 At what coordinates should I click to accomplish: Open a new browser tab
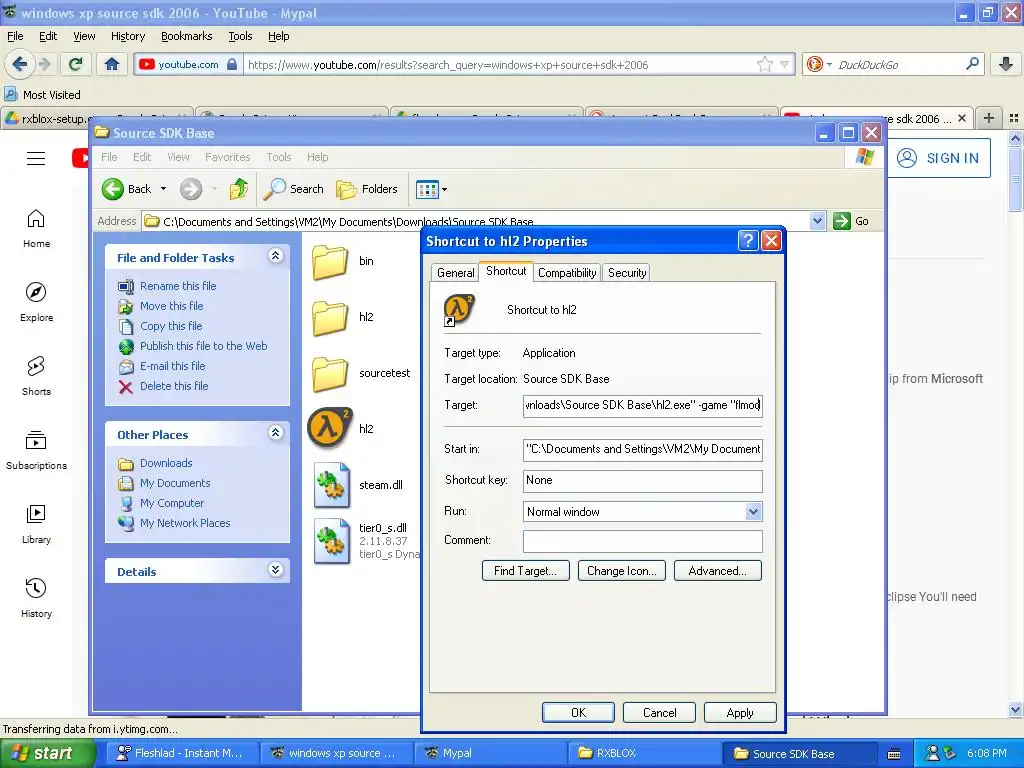[x=988, y=118]
